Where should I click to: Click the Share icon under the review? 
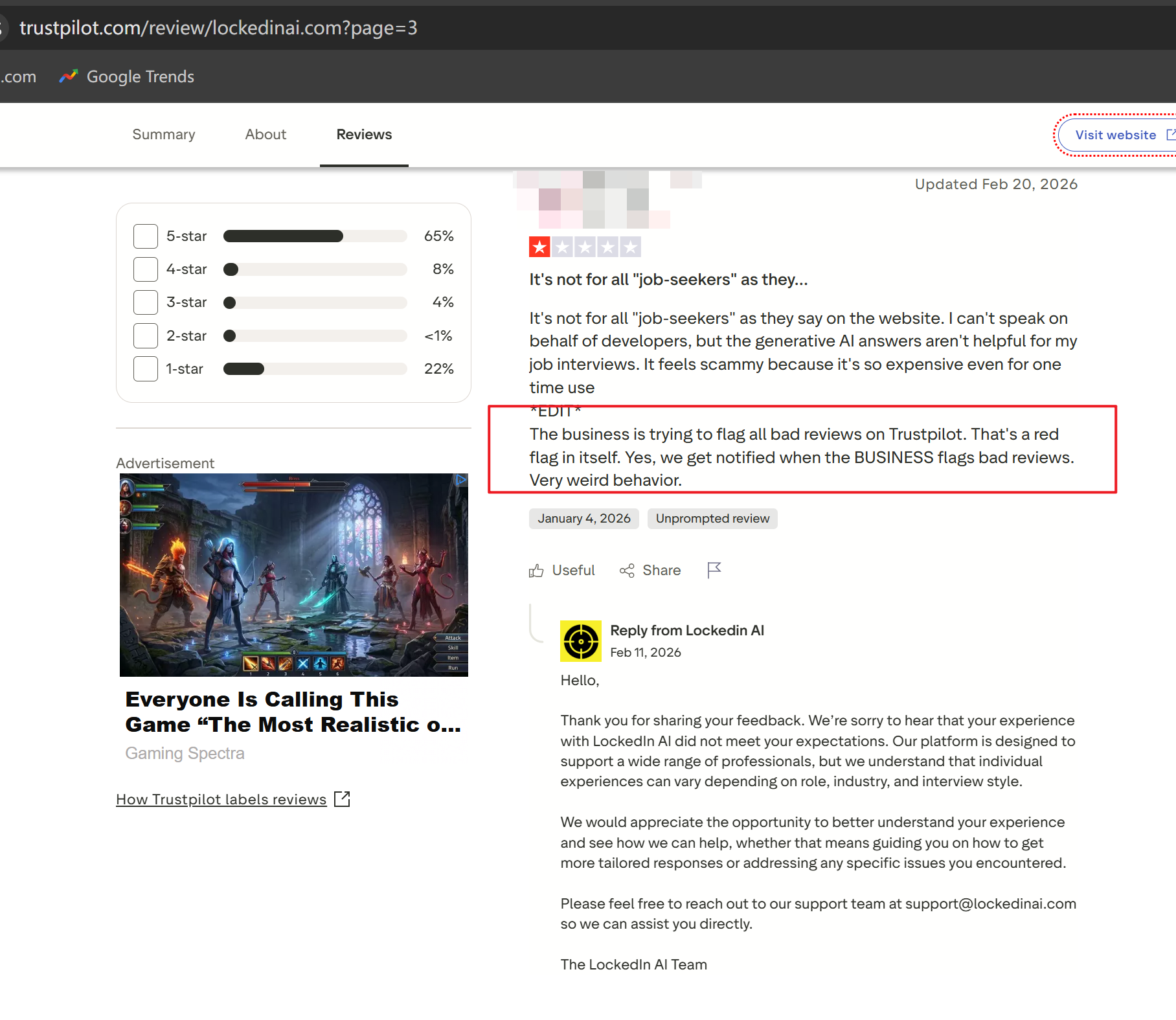tap(627, 571)
